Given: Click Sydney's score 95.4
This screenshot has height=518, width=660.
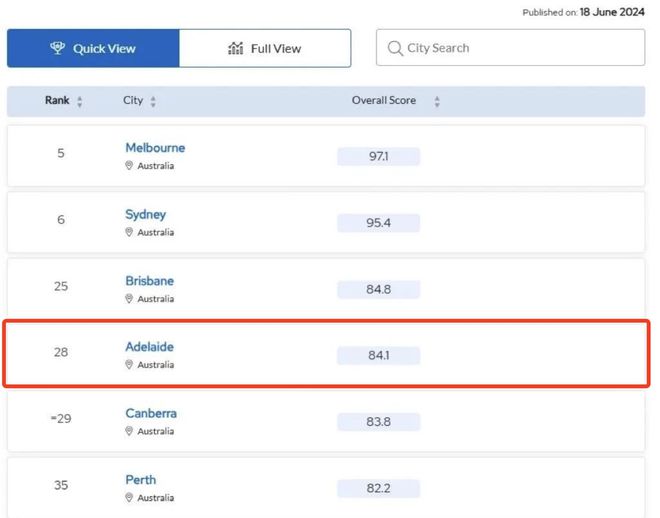Looking at the screenshot, I should point(378,223).
